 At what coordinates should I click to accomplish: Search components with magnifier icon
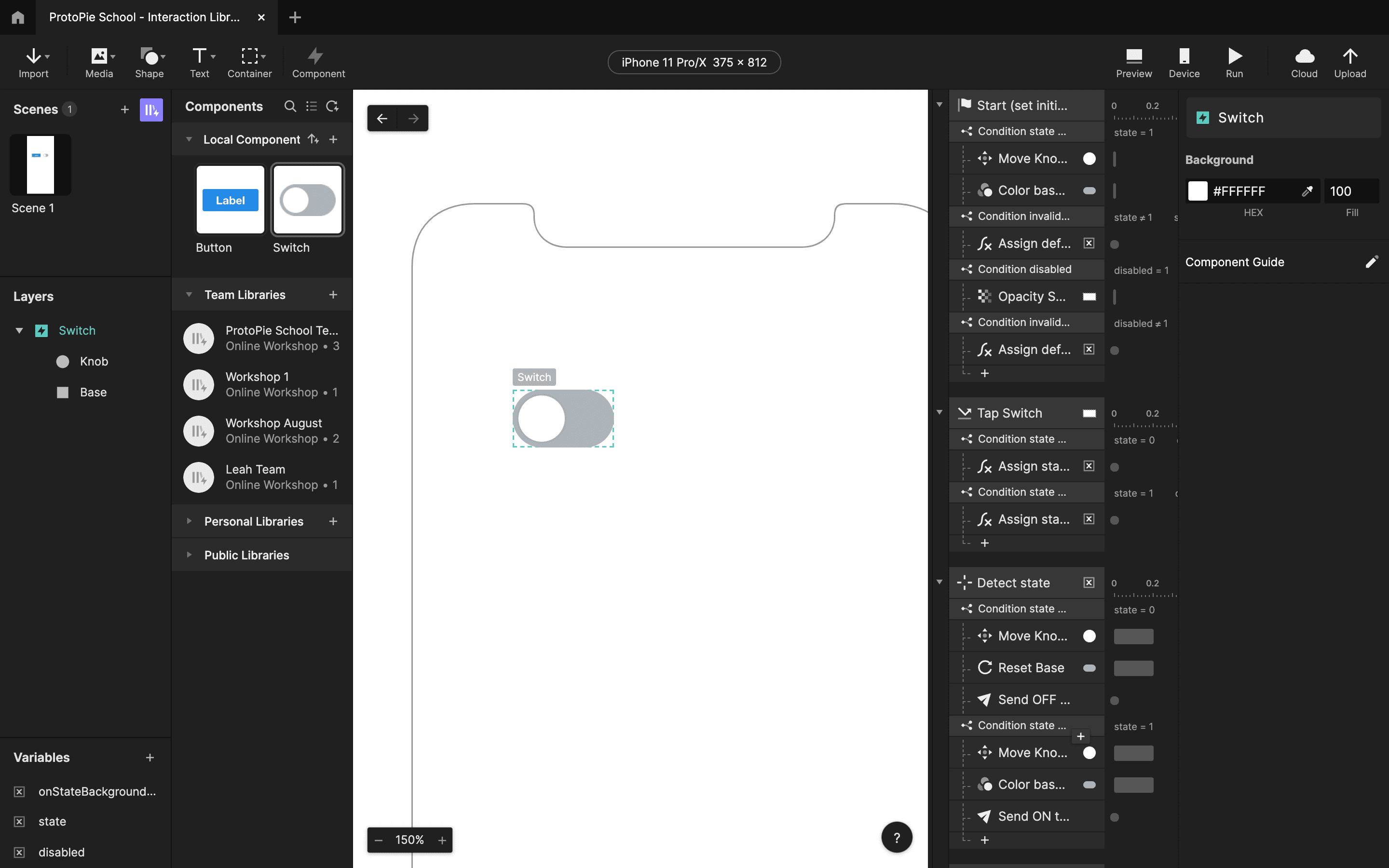tap(290, 106)
